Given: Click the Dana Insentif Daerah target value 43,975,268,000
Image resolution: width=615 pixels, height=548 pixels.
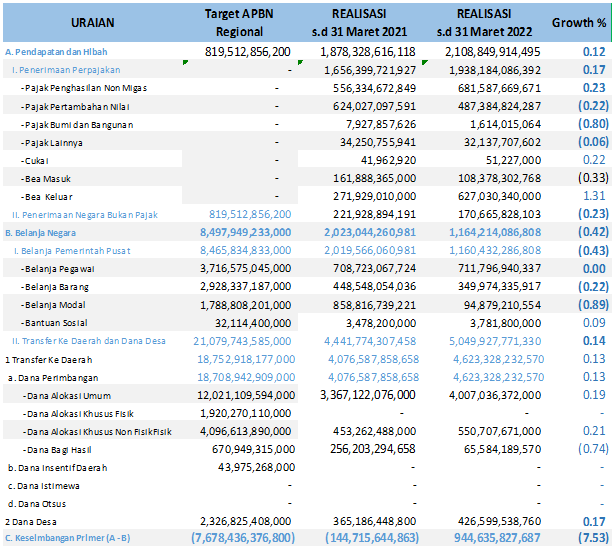Looking at the screenshot, I should click(249, 466).
